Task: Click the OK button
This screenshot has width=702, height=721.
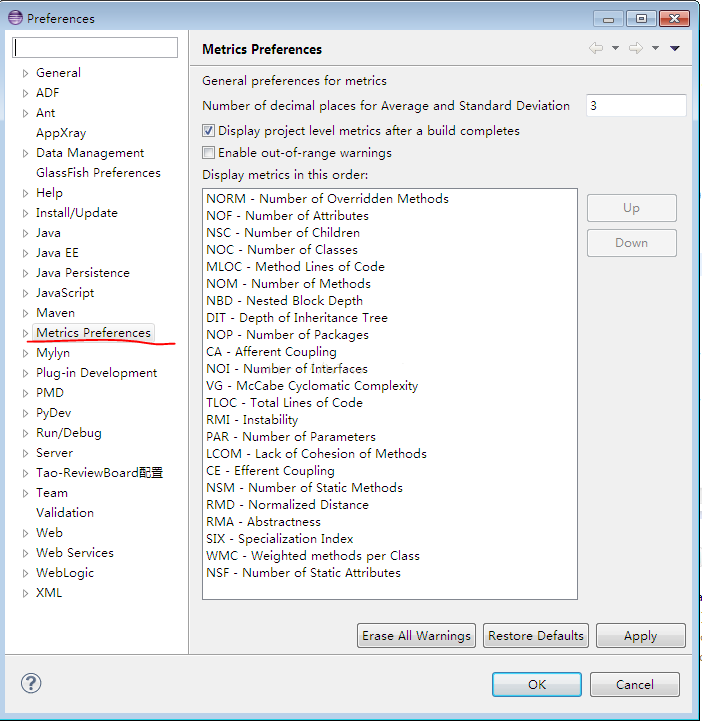Action: tap(536, 684)
